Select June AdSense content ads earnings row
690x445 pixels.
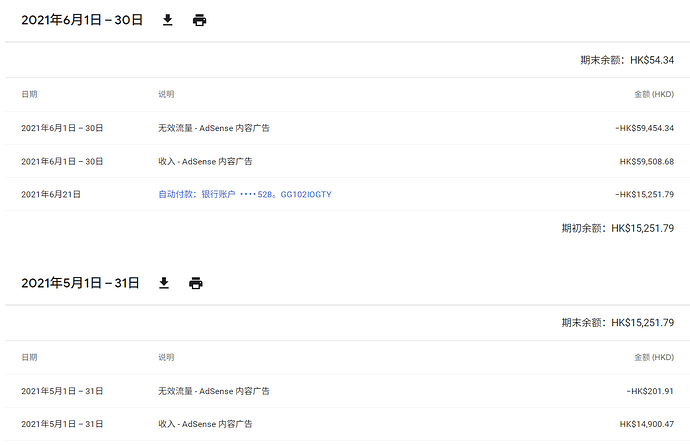click(348, 161)
